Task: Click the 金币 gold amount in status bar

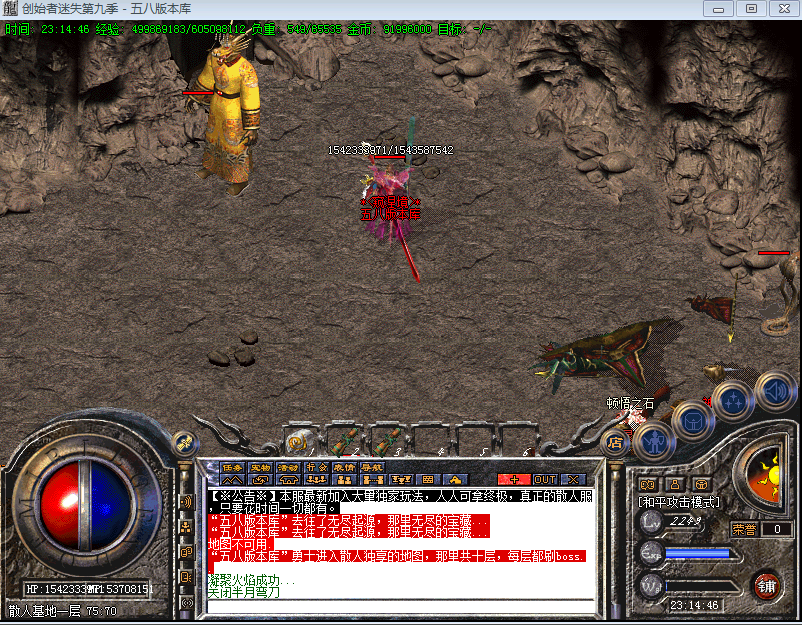Action: click(x=390, y=29)
